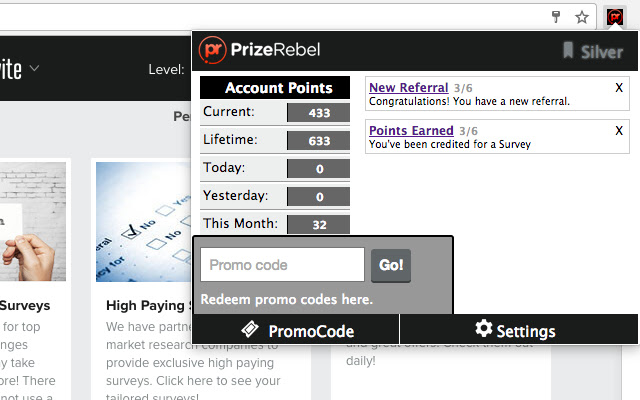The image size is (640, 400).
Task: Focus the Promo code input field
Action: (282, 265)
